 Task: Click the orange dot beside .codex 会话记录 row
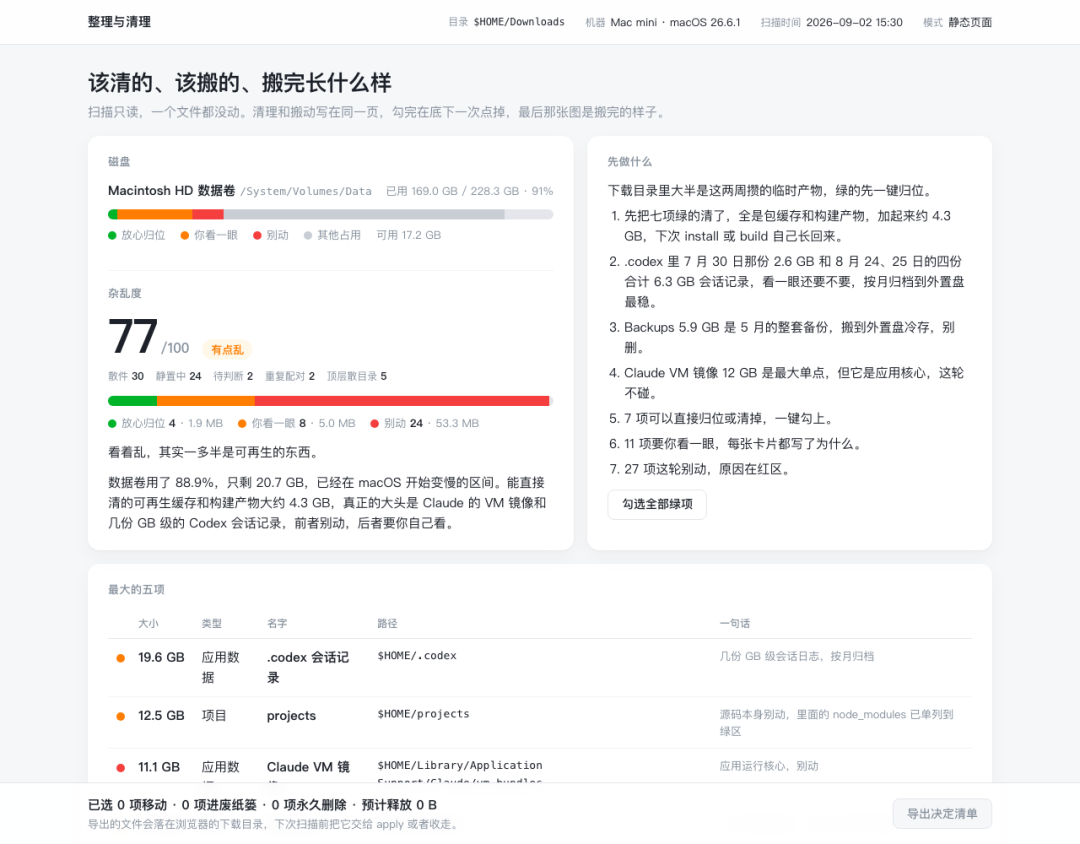click(121, 658)
